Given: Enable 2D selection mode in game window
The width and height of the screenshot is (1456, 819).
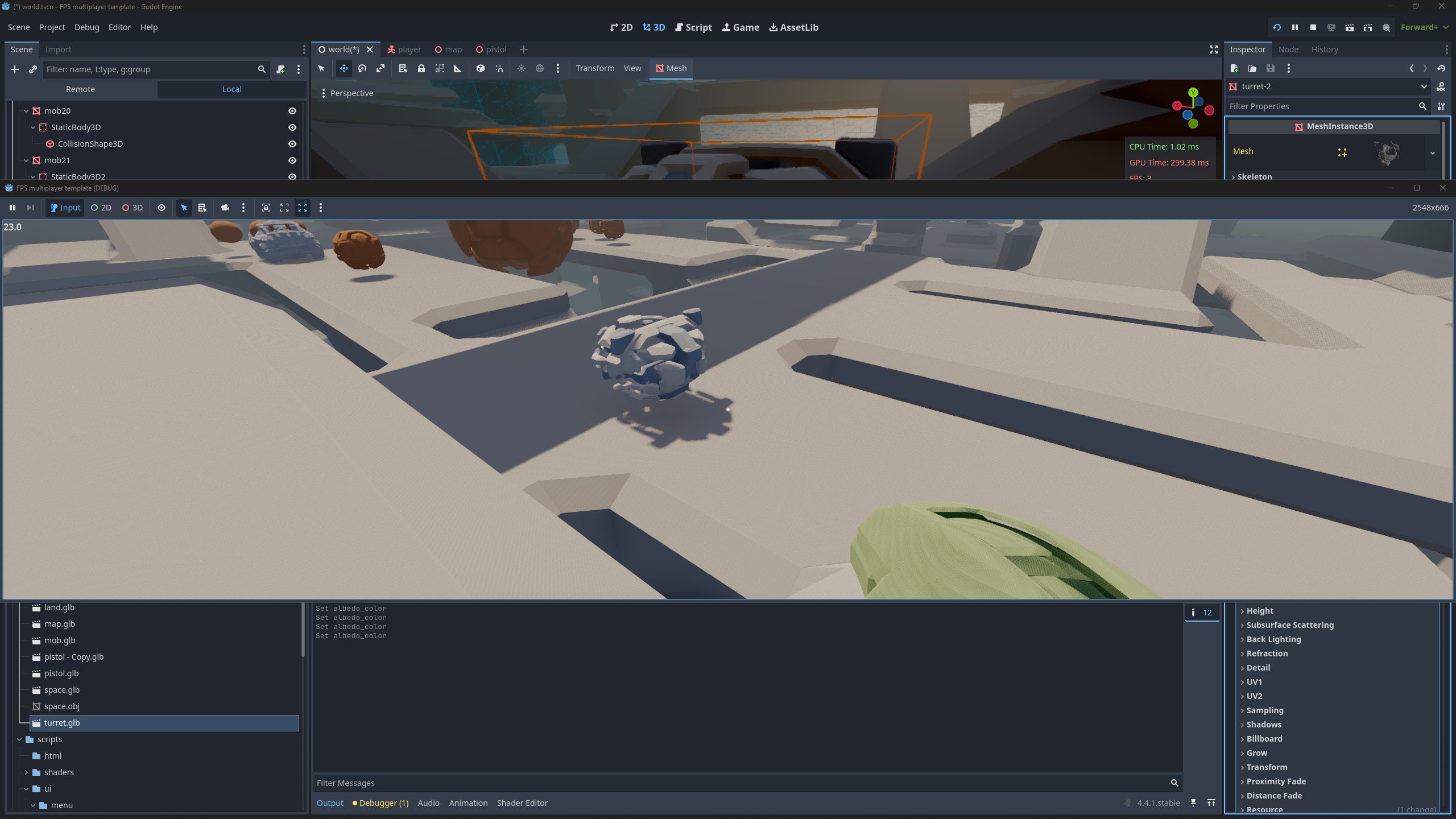Looking at the screenshot, I should pos(101,208).
